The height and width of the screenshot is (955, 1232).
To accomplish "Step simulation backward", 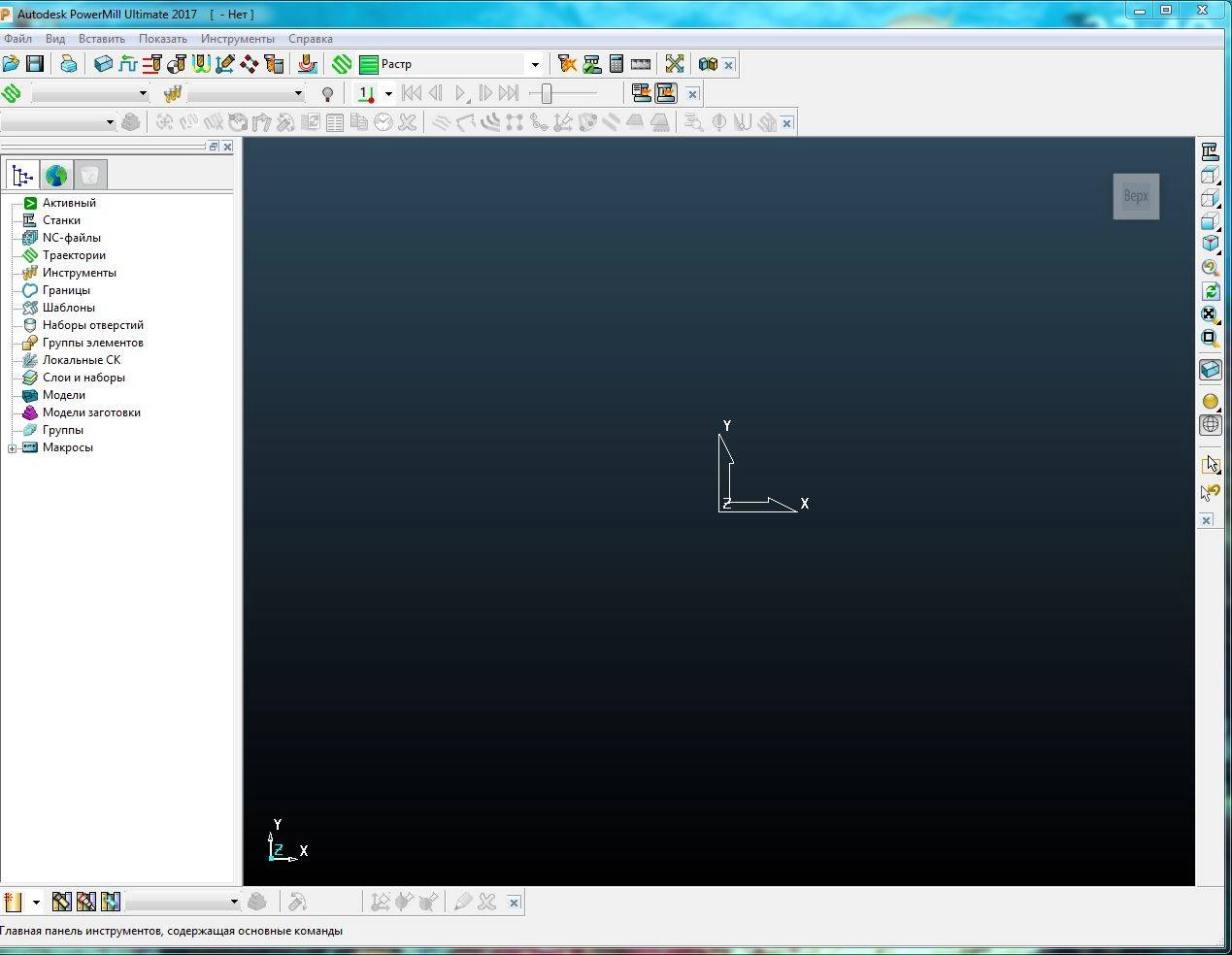I will pyautogui.click(x=436, y=93).
